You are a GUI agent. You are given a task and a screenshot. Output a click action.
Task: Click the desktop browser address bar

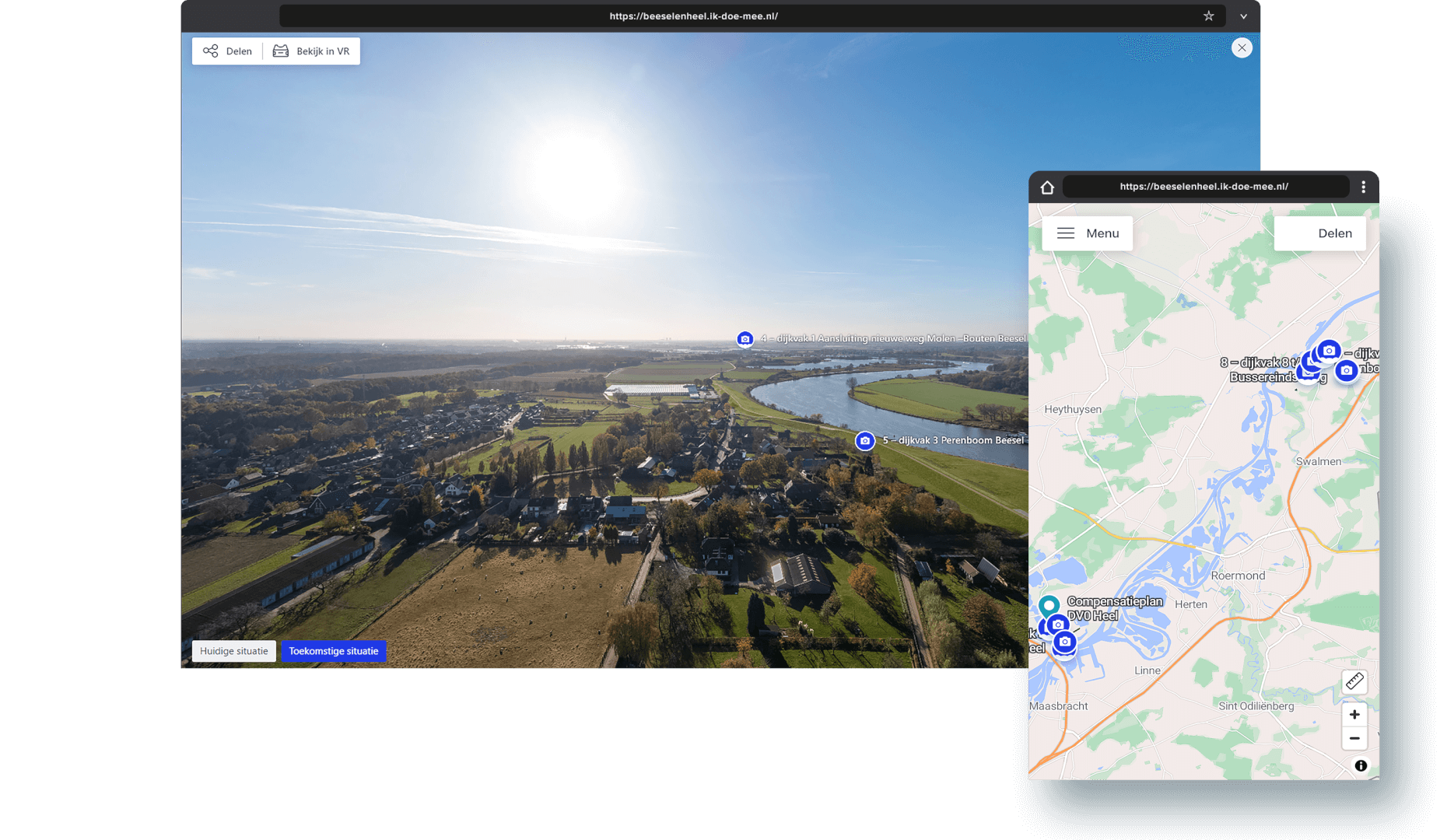pos(693,16)
